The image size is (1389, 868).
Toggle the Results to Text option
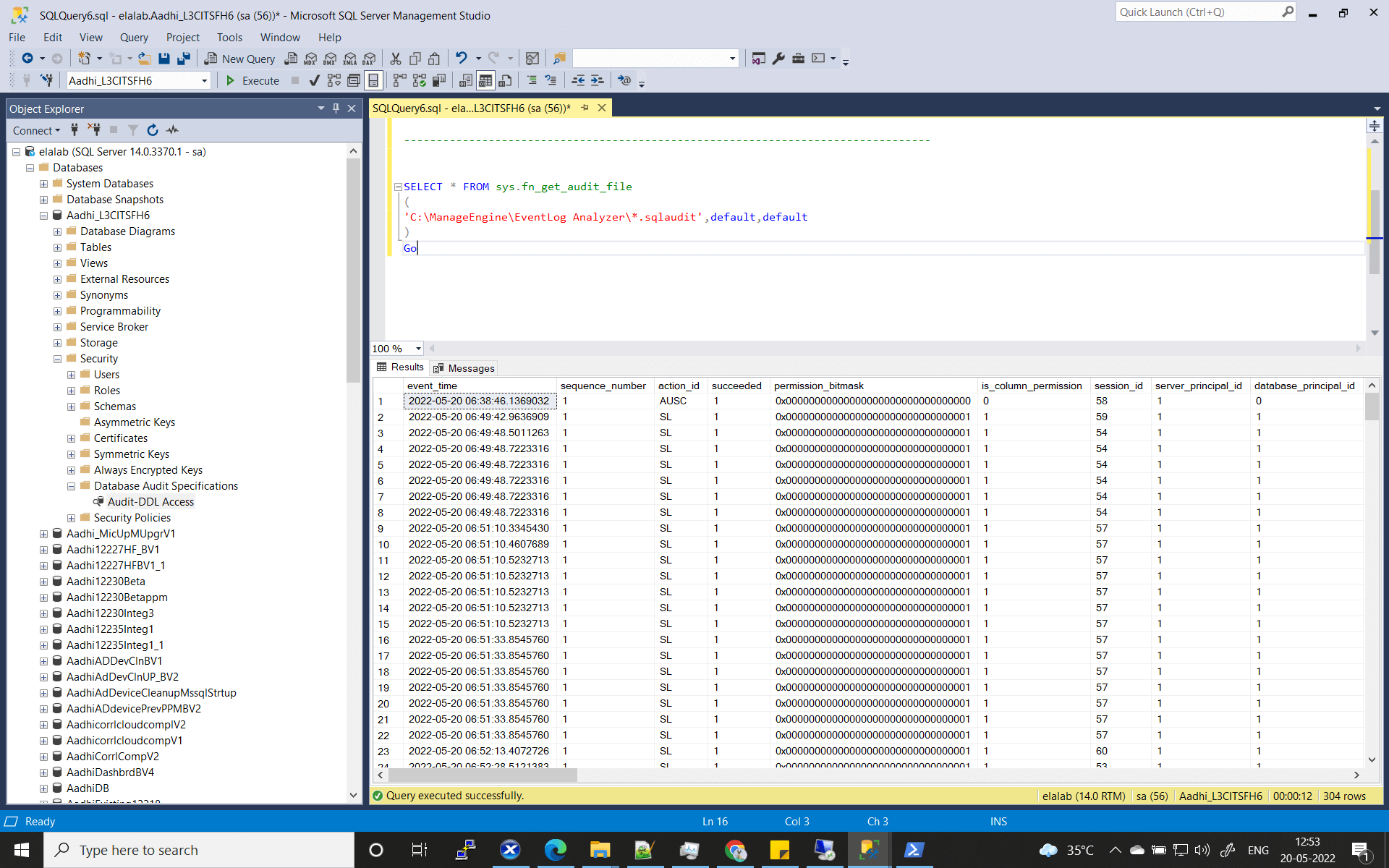point(466,80)
